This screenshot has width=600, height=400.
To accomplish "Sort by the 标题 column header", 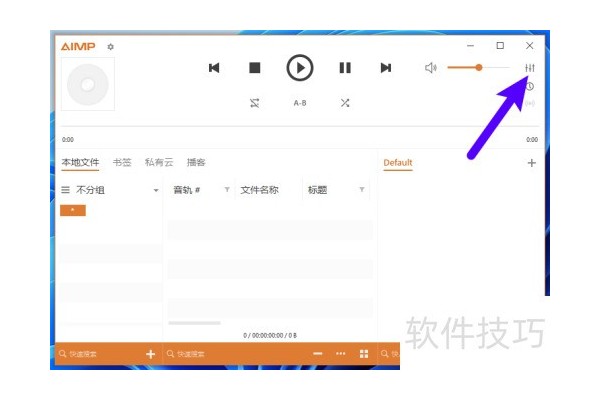I will (x=317, y=190).
